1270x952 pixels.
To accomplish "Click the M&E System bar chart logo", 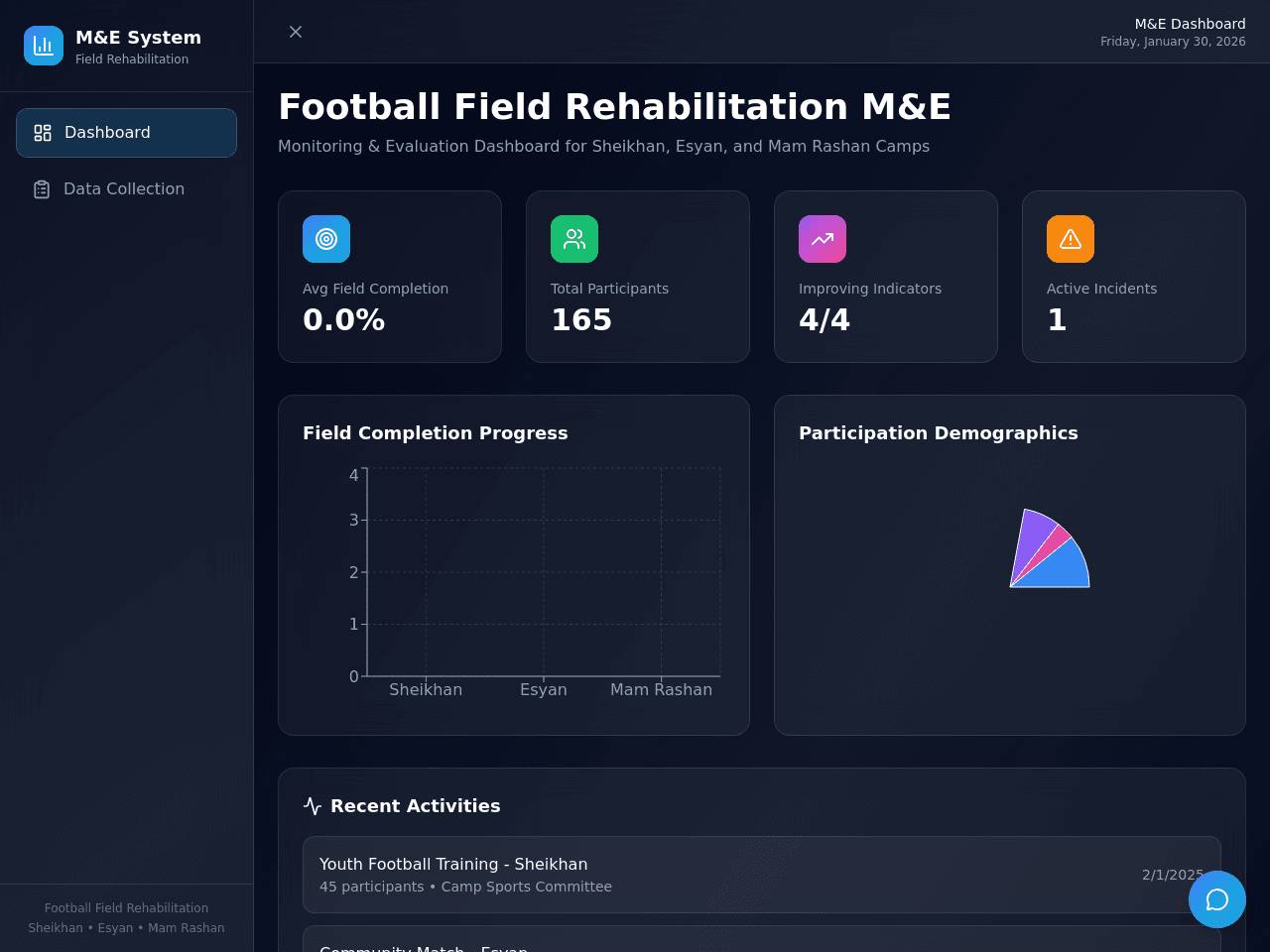I will [44, 46].
